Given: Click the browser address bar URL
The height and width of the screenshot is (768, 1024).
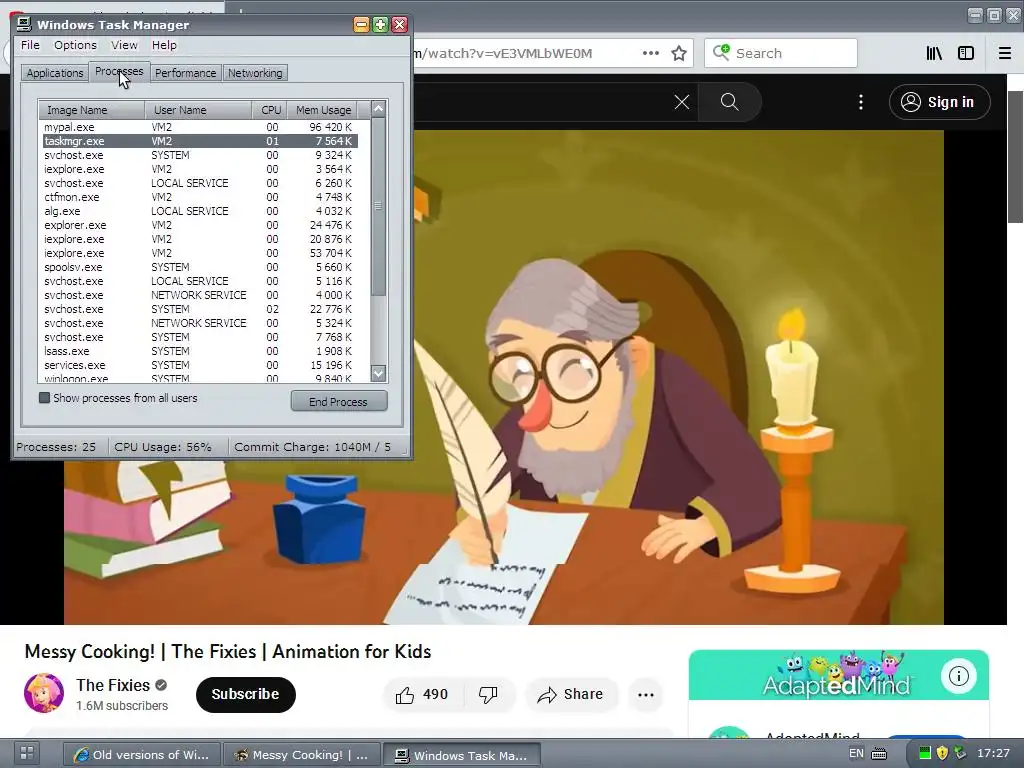Looking at the screenshot, I should click(x=503, y=53).
